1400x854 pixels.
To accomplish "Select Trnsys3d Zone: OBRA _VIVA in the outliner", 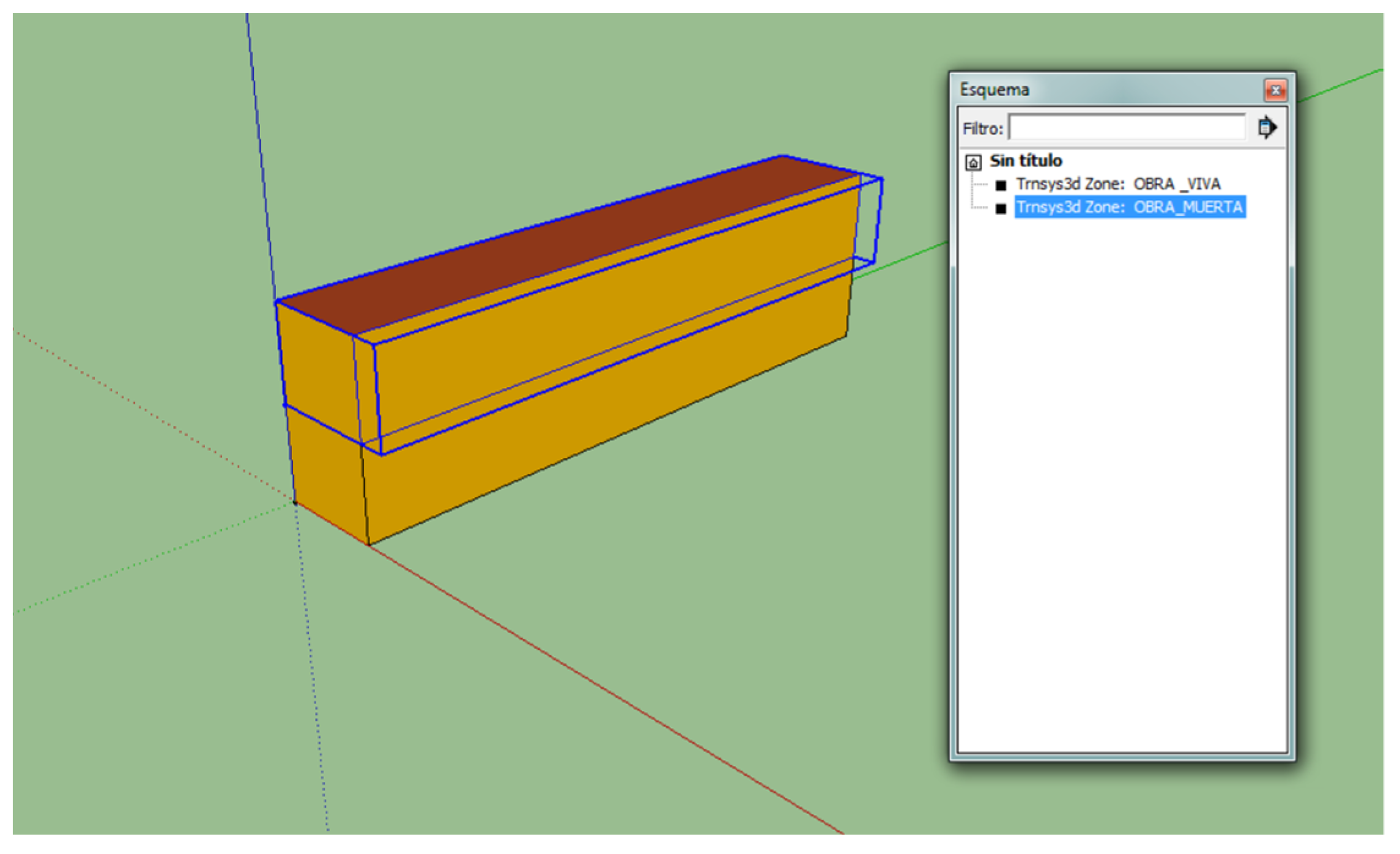I will pyautogui.click(x=1118, y=184).
